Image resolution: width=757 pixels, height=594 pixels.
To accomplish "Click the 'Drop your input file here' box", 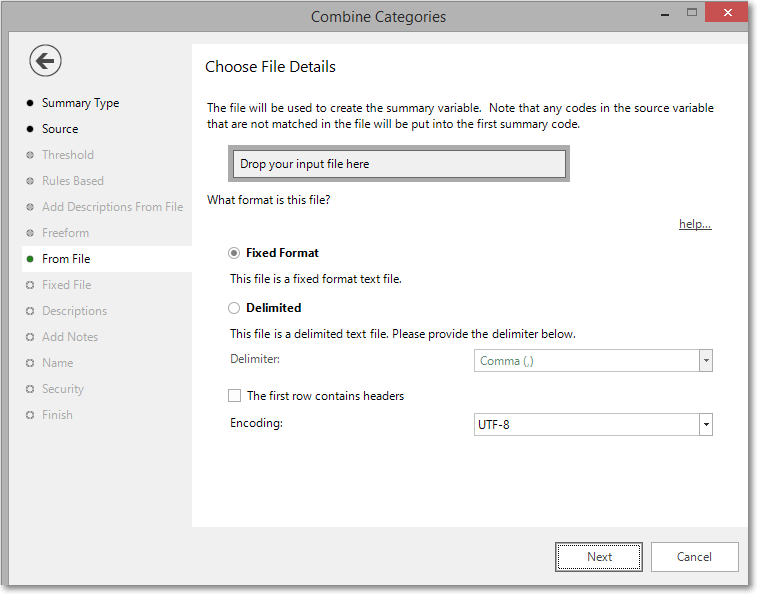I will click(x=399, y=164).
